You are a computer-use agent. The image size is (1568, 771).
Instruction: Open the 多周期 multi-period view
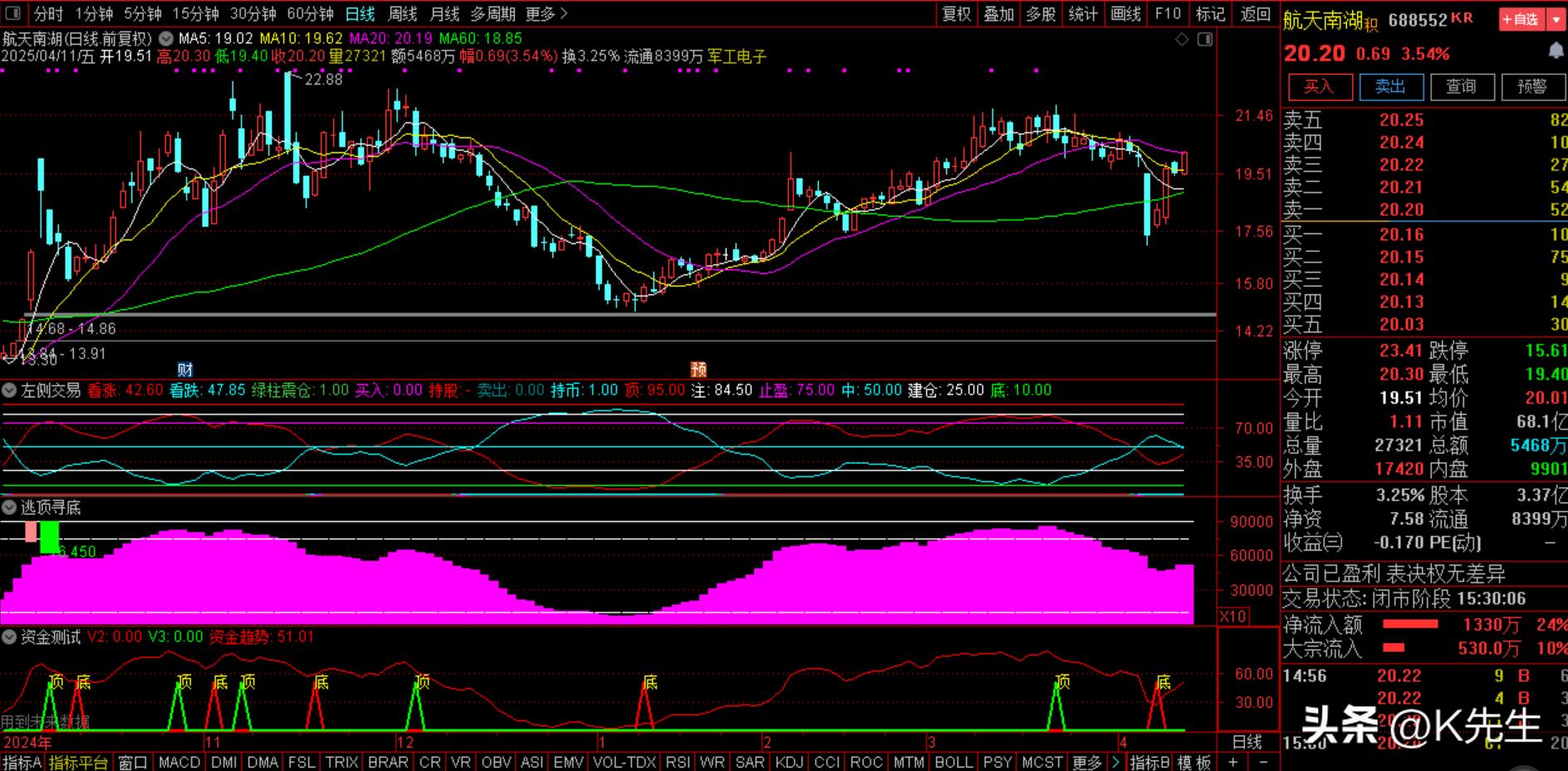(x=493, y=14)
